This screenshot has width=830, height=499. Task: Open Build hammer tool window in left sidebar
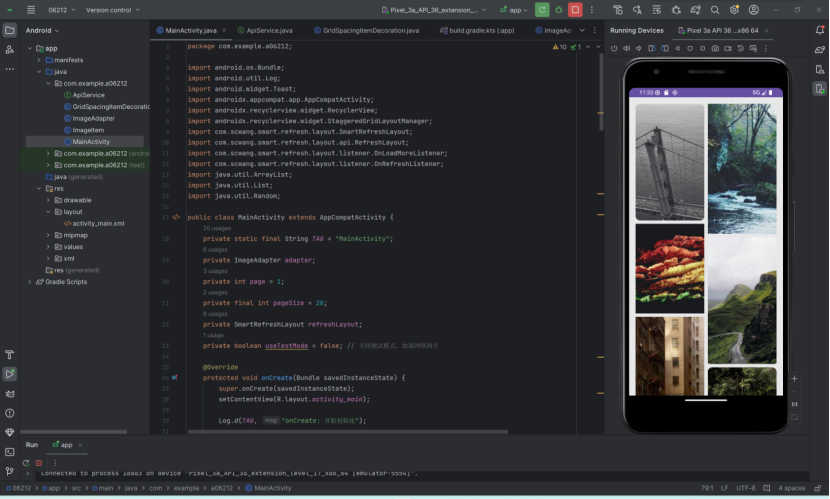tap(10, 355)
